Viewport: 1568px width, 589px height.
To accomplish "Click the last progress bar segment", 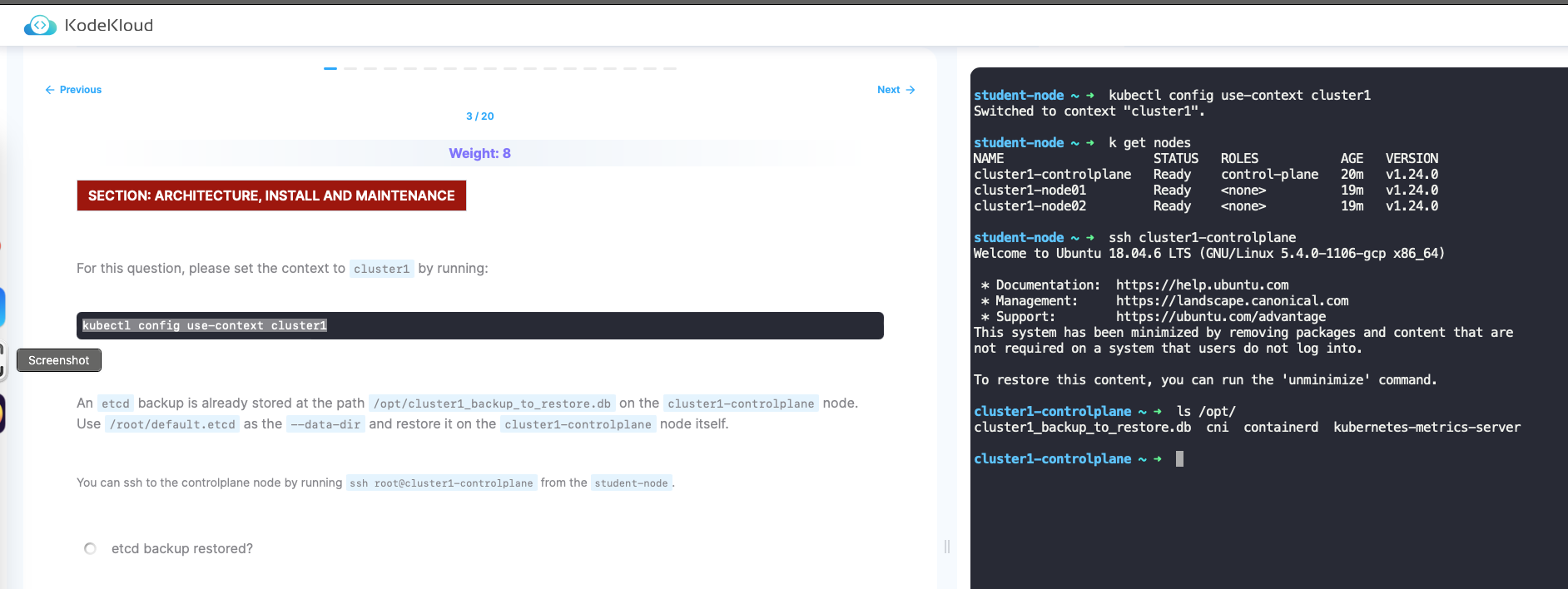I will coord(670,68).
